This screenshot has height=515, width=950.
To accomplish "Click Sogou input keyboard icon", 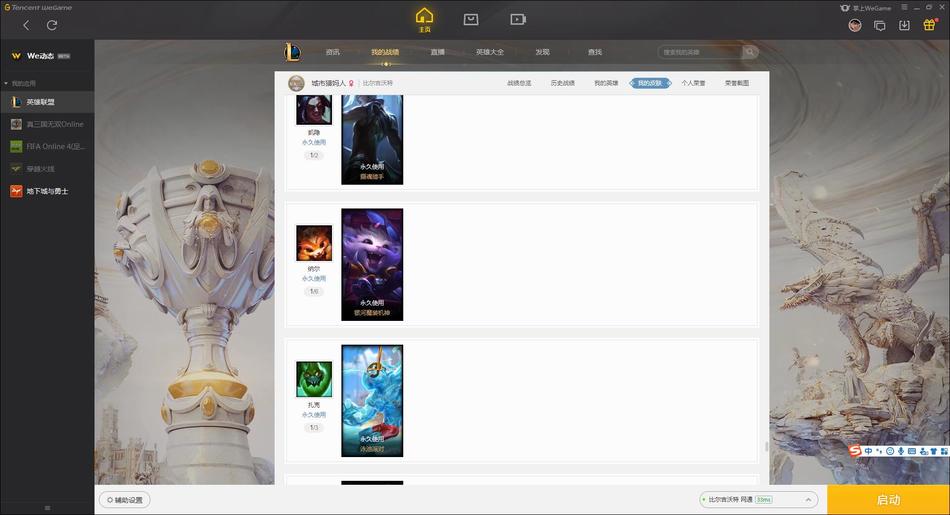I will (x=912, y=451).
